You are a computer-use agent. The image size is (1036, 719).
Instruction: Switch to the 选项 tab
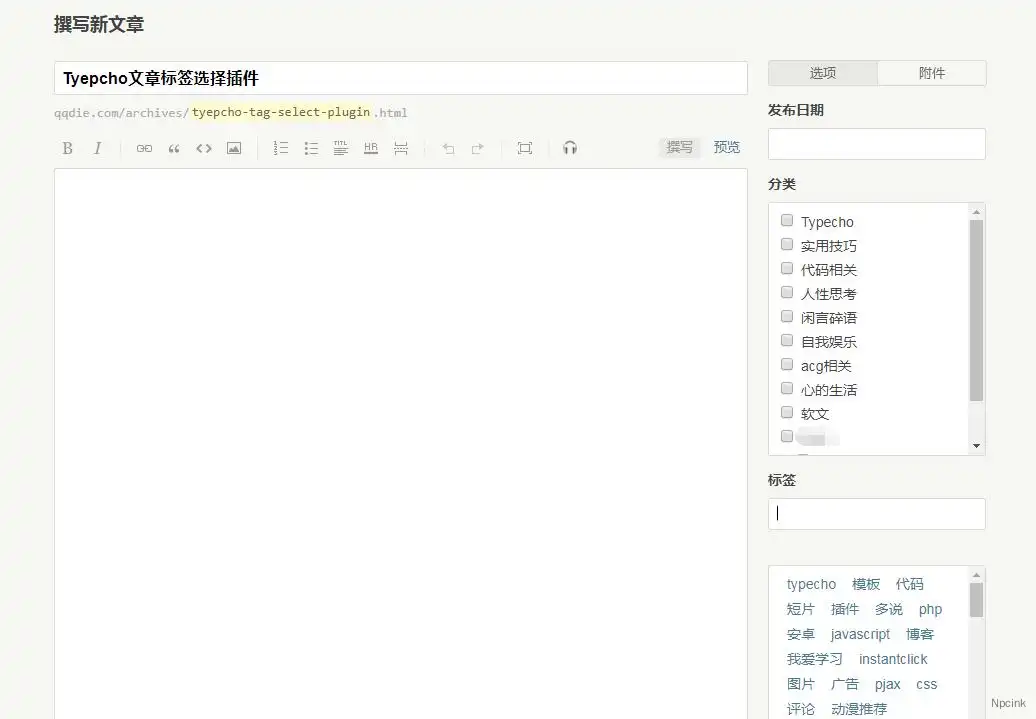click(x=823, y=73)
